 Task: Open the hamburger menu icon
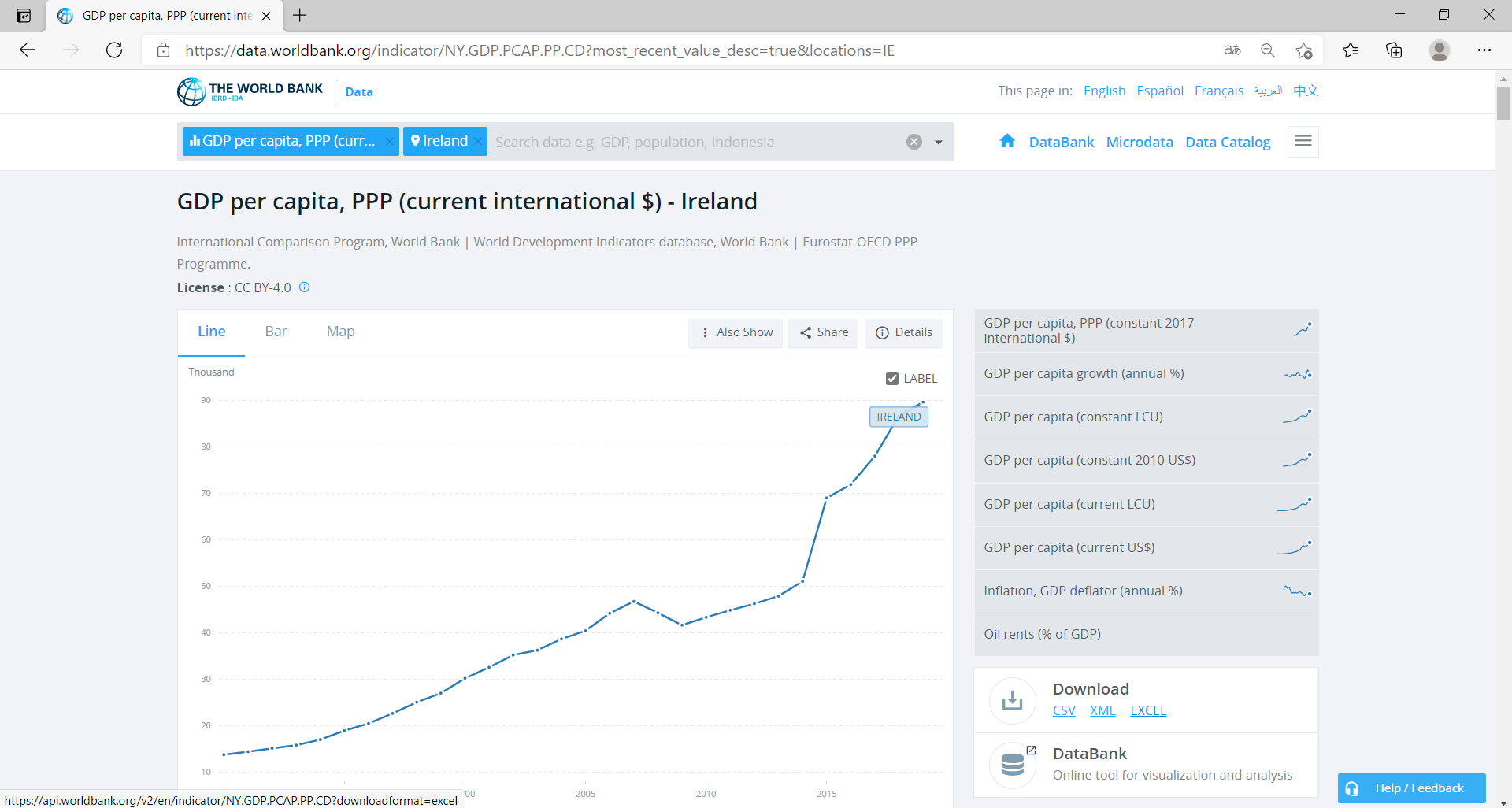coord(1303,141)
